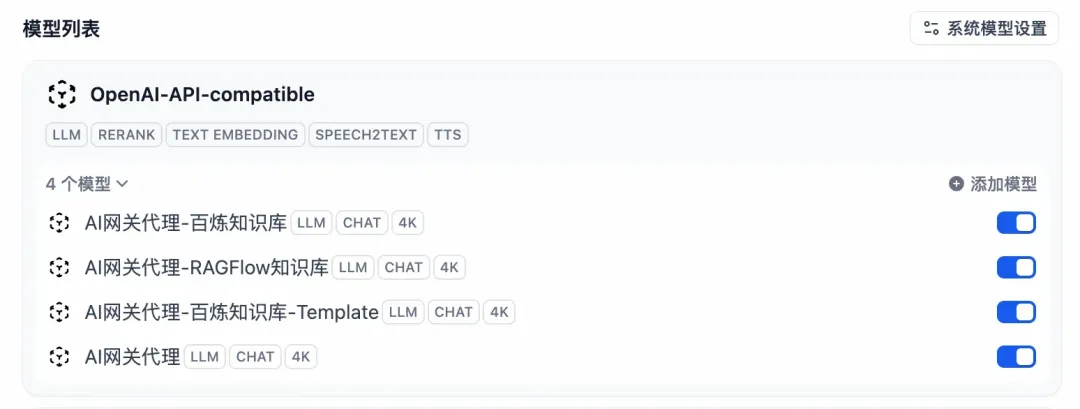The width and height of the screenshot is (1080, 409).
Task: Click the icon beside AI网关代理-百炼知识库-Template model
Action: (x=59, y=312)
